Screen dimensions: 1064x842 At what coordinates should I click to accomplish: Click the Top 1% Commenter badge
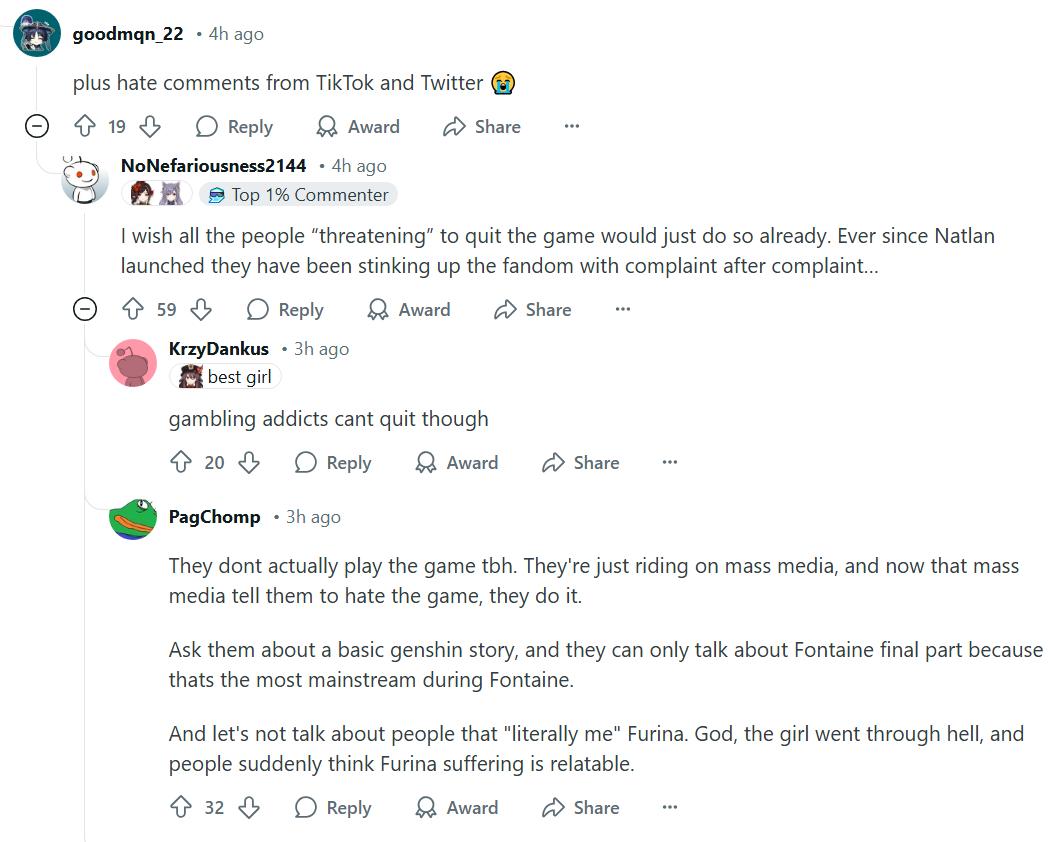pyautogui.click(x=298, y=195)
